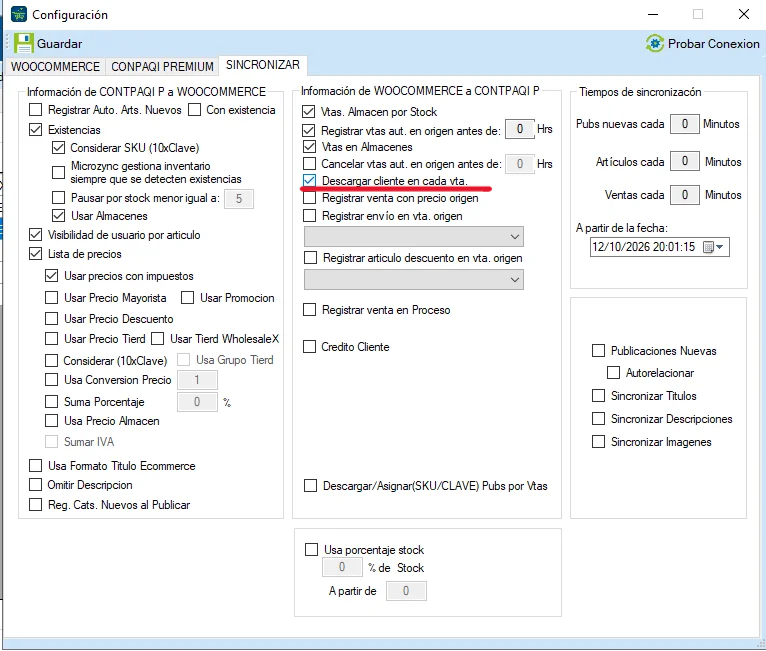Check Sincronizar Imagenes option
Image resolution: width=766 pixels, height=651 pixels.
pyautogui.click(x=598, y=441)
